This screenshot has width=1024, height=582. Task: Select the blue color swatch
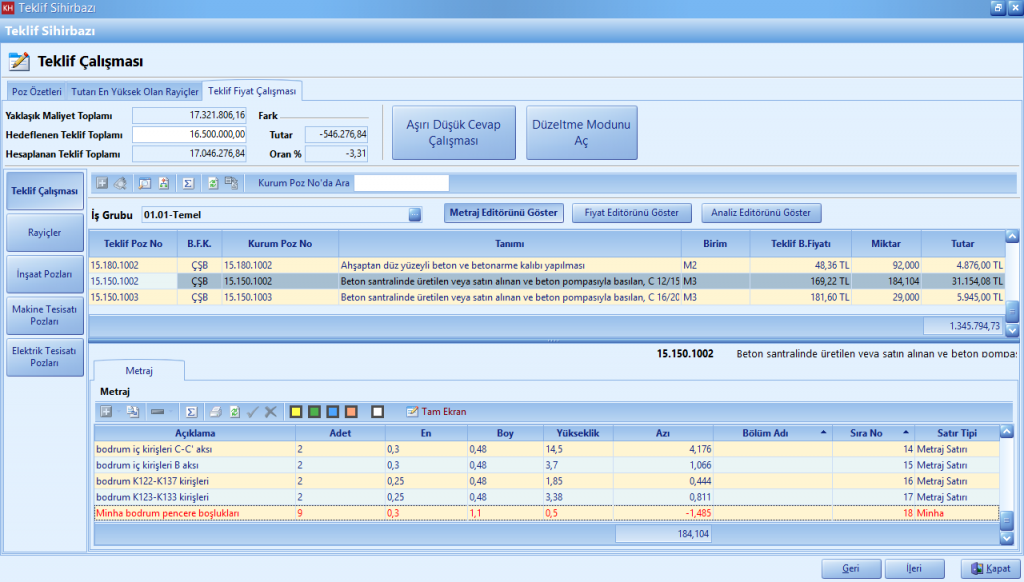(332, 411)
